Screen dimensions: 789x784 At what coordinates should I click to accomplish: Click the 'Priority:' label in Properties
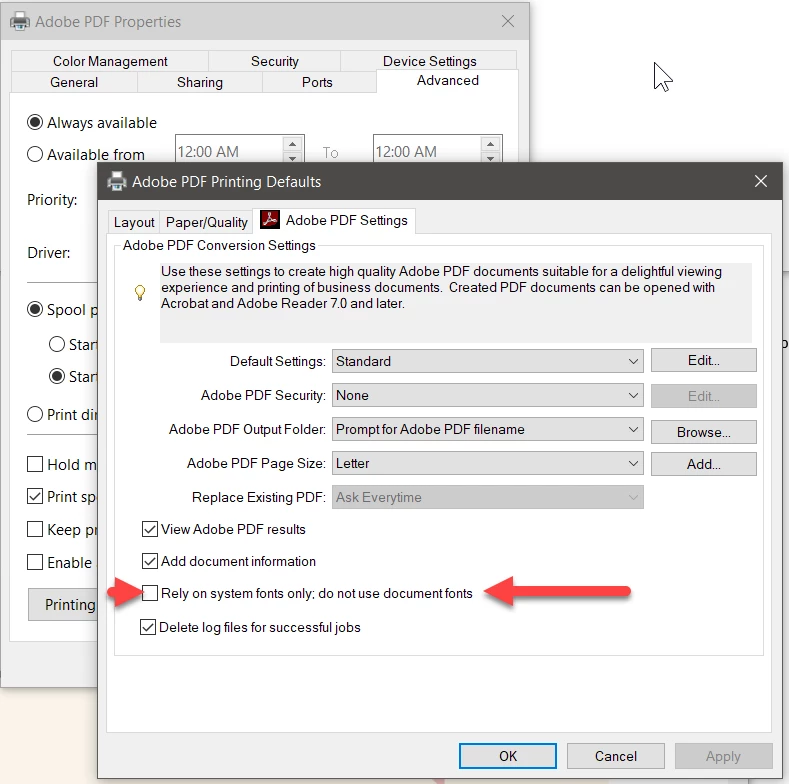[x=52, y=200]
